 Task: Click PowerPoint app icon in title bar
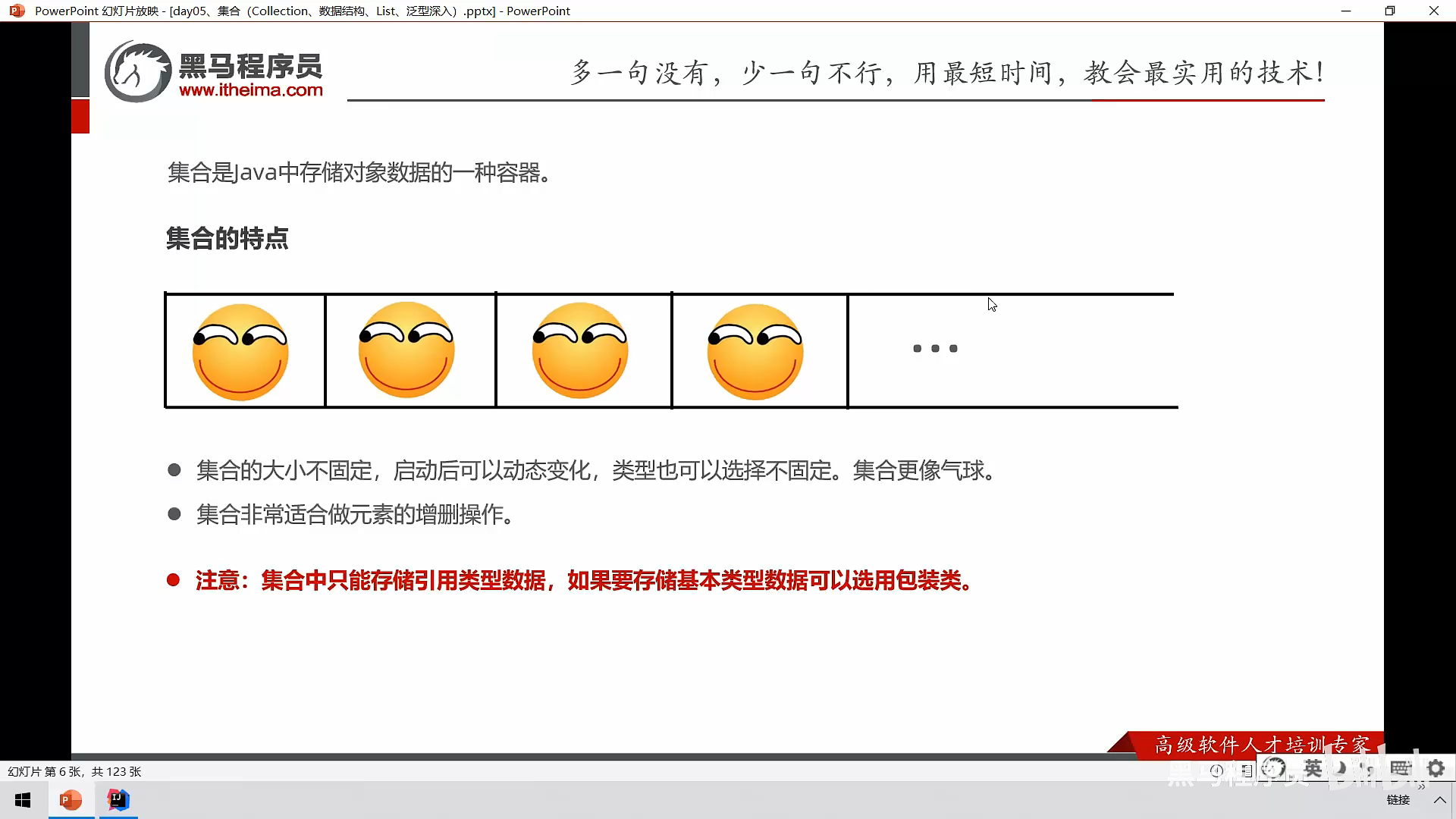17,11
